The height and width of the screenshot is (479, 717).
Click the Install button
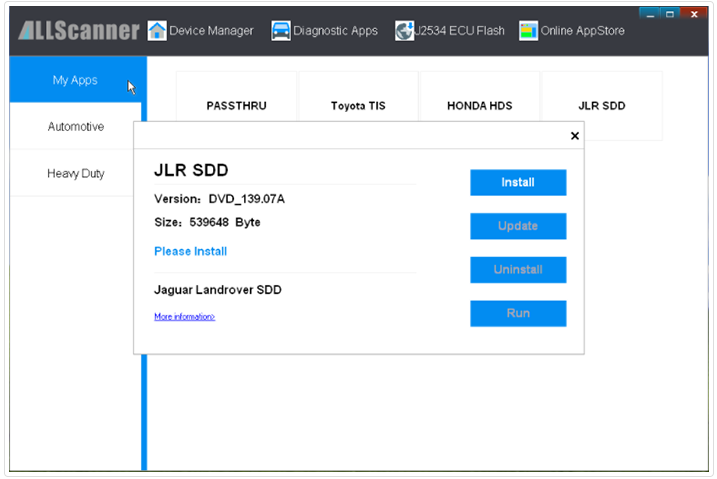[518, 182]
